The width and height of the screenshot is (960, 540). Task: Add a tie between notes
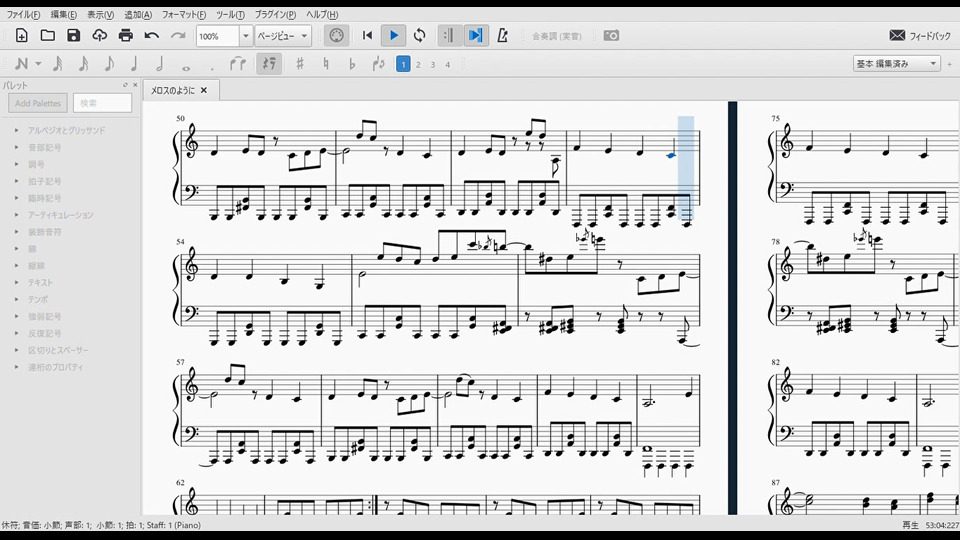tap(238, 64)
